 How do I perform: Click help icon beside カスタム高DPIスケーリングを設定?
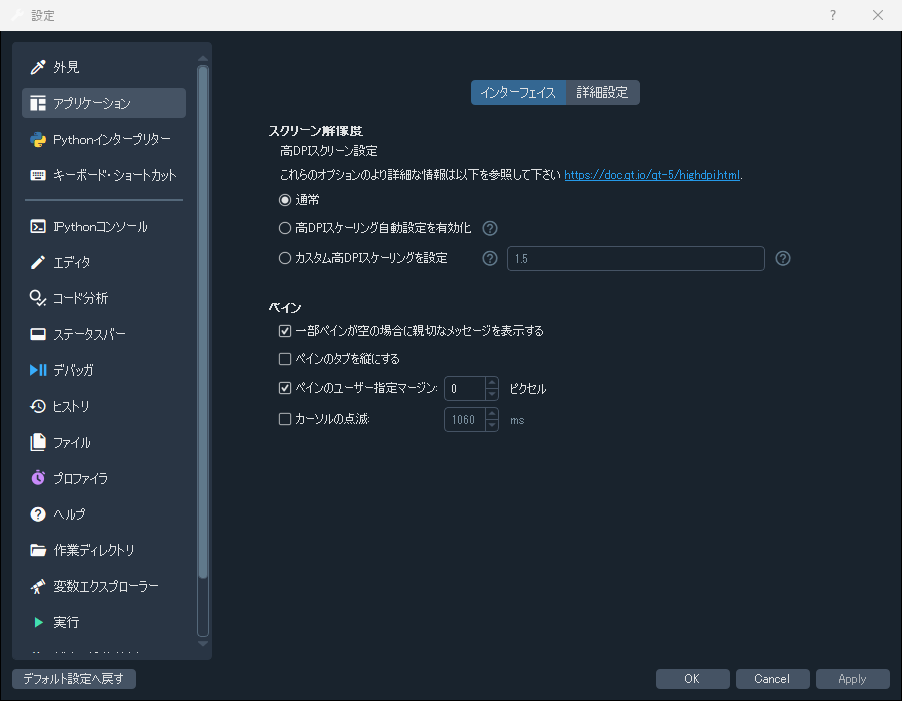(490, 258)
